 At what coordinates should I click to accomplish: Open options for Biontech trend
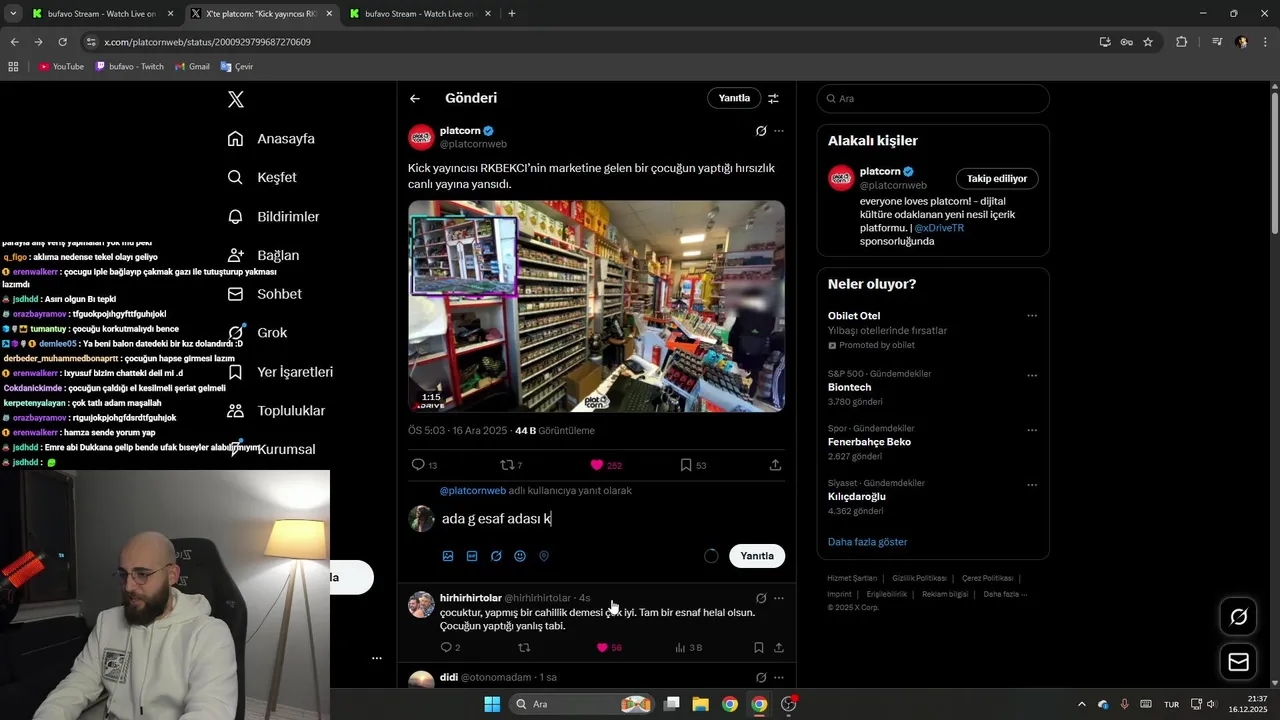coord(1032,376)
